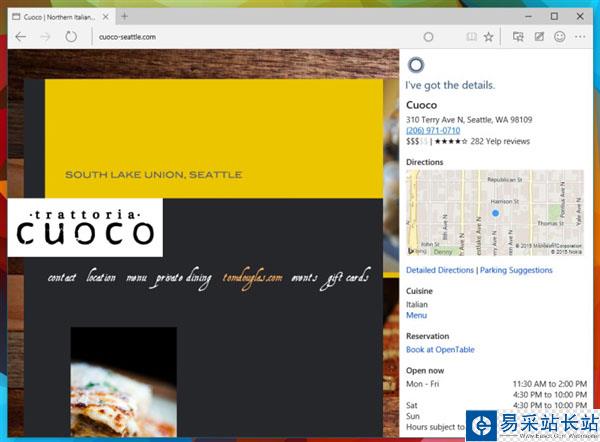Viewport: 600px width, 442px height.
Task: Maximize the Edge browser window
Action: click(x=554, y=16)
